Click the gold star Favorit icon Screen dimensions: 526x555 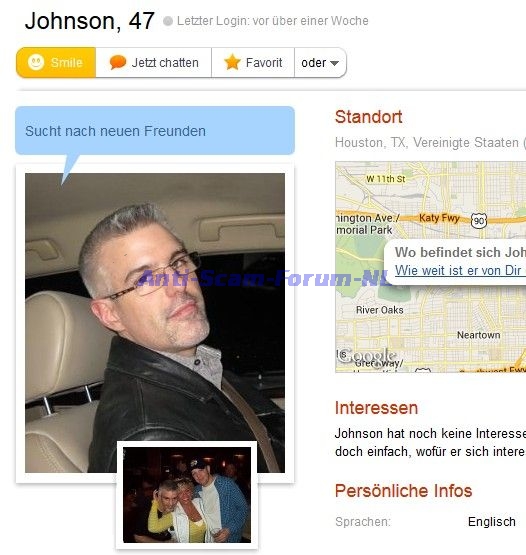tap(233, 62)
